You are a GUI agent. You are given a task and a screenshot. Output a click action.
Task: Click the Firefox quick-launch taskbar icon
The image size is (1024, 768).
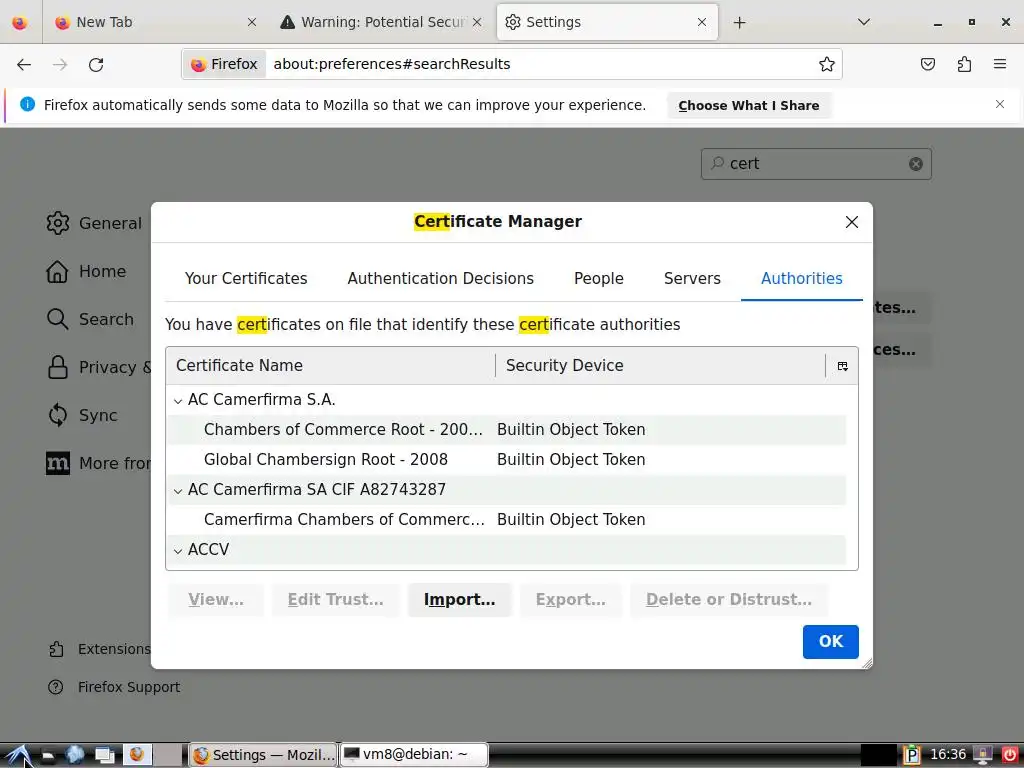click(136, 755)
